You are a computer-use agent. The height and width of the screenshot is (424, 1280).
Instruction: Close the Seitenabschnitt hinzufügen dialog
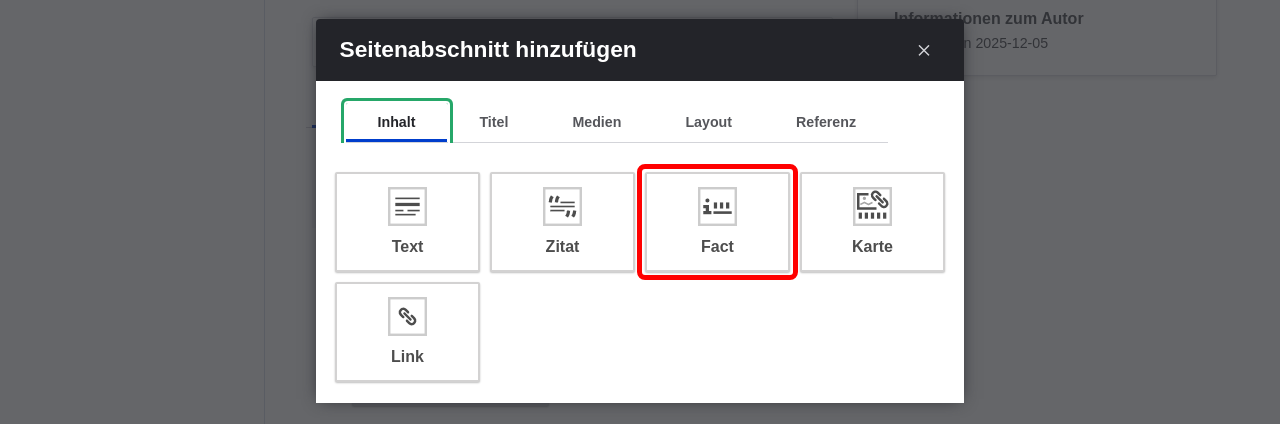(924, 50)
